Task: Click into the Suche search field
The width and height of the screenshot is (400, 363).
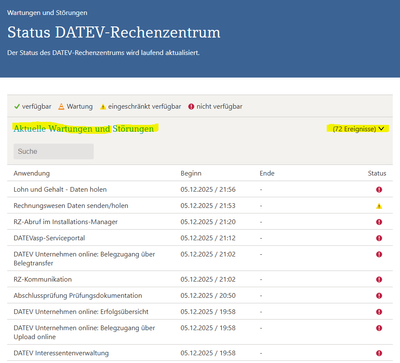Action: (54, 151)
